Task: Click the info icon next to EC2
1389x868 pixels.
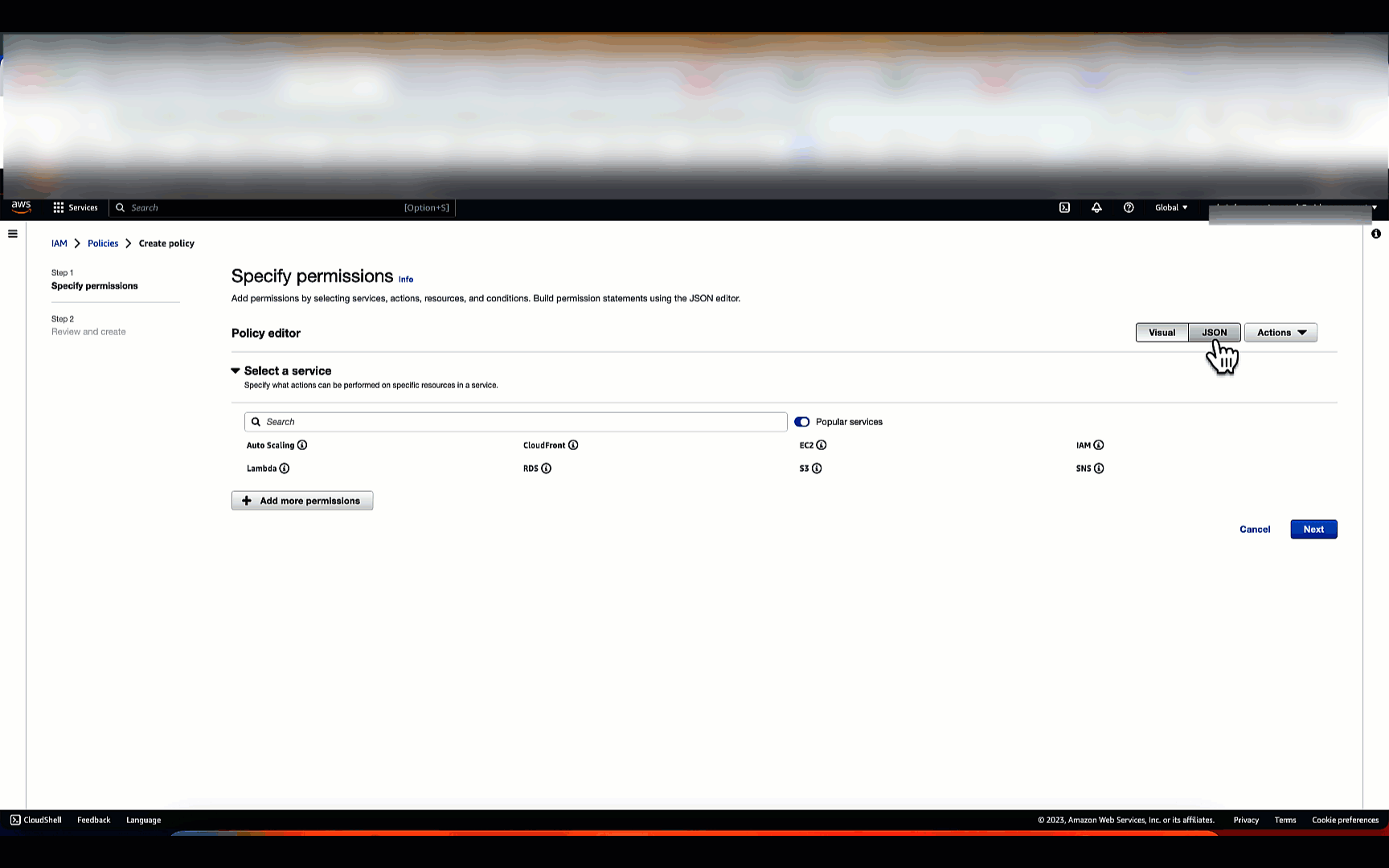Action: coord(822,445)
